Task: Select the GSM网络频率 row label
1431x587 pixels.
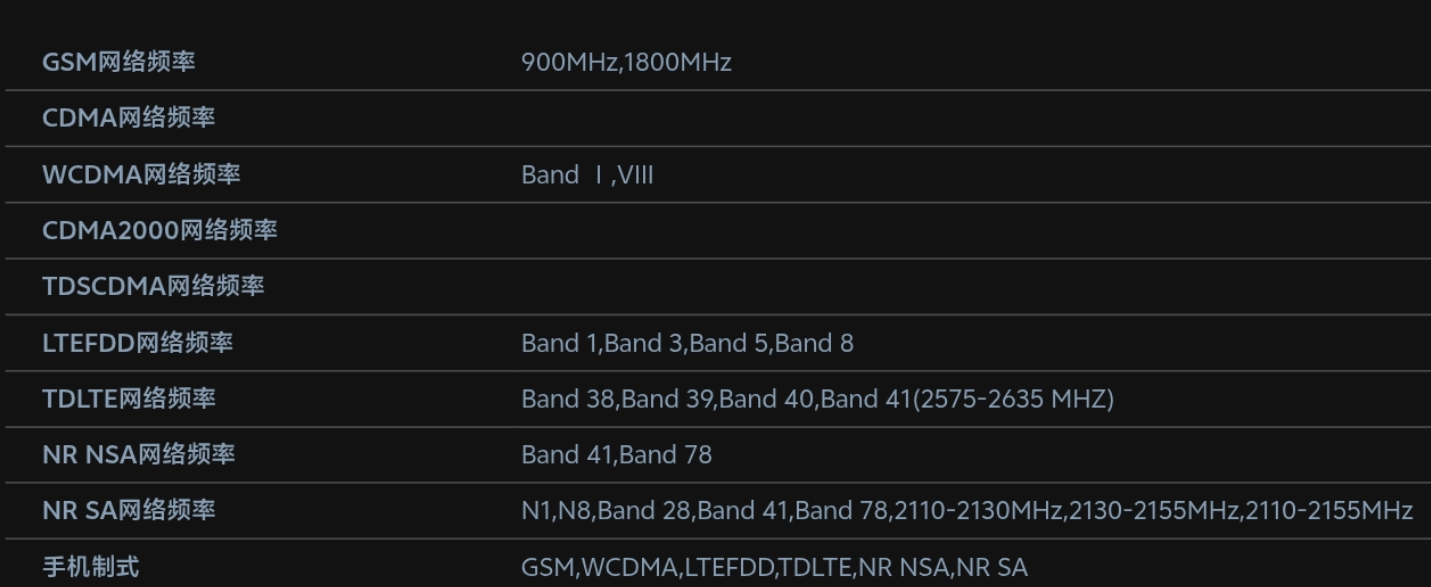Action: pyautogui.click(x=118, y=62)
